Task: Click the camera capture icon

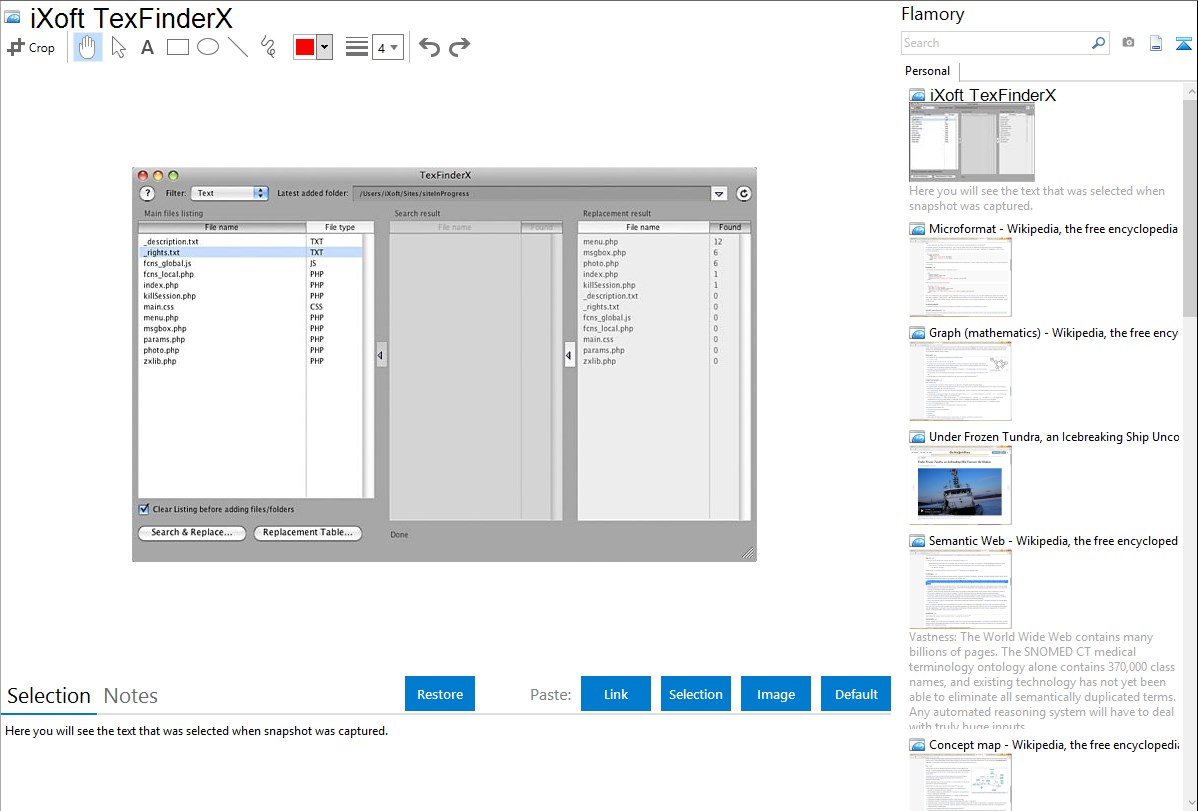Action: point(1128,43)
